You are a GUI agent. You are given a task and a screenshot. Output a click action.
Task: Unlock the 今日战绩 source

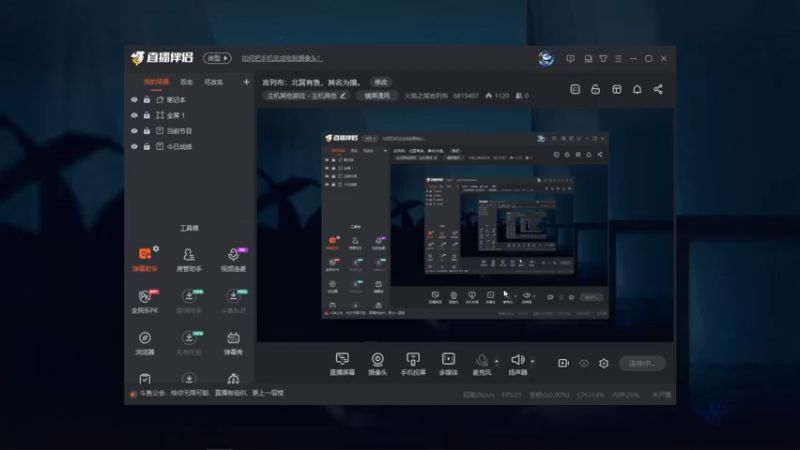click(147, 146)
